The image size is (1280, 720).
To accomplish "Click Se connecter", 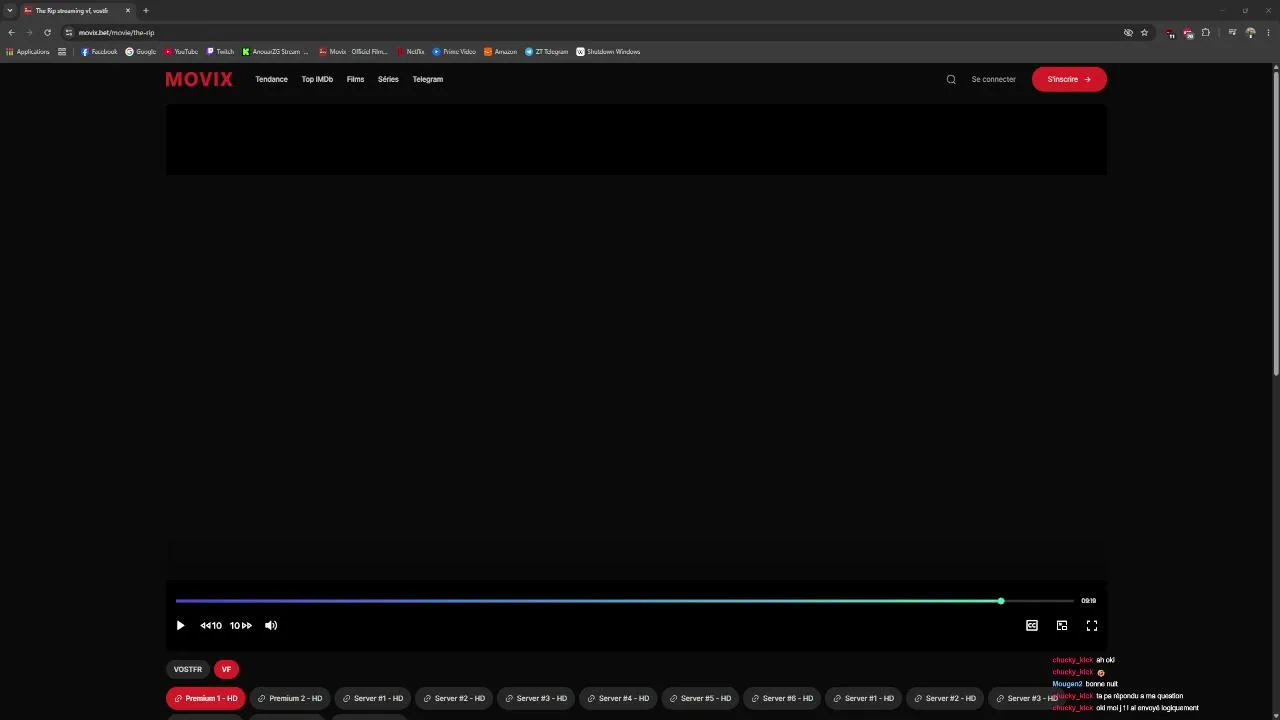I will (x=993, y=79).
